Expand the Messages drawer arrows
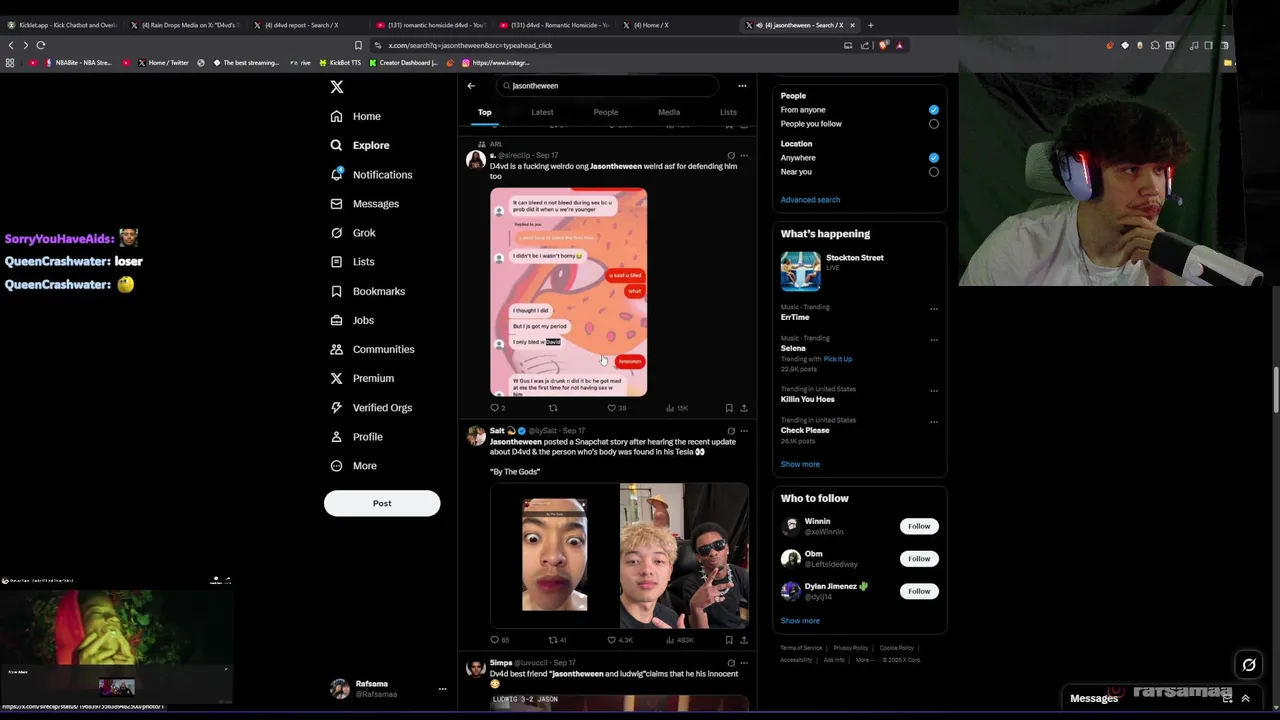The width and height of the screenshot is (1280, 720). 1245,698
